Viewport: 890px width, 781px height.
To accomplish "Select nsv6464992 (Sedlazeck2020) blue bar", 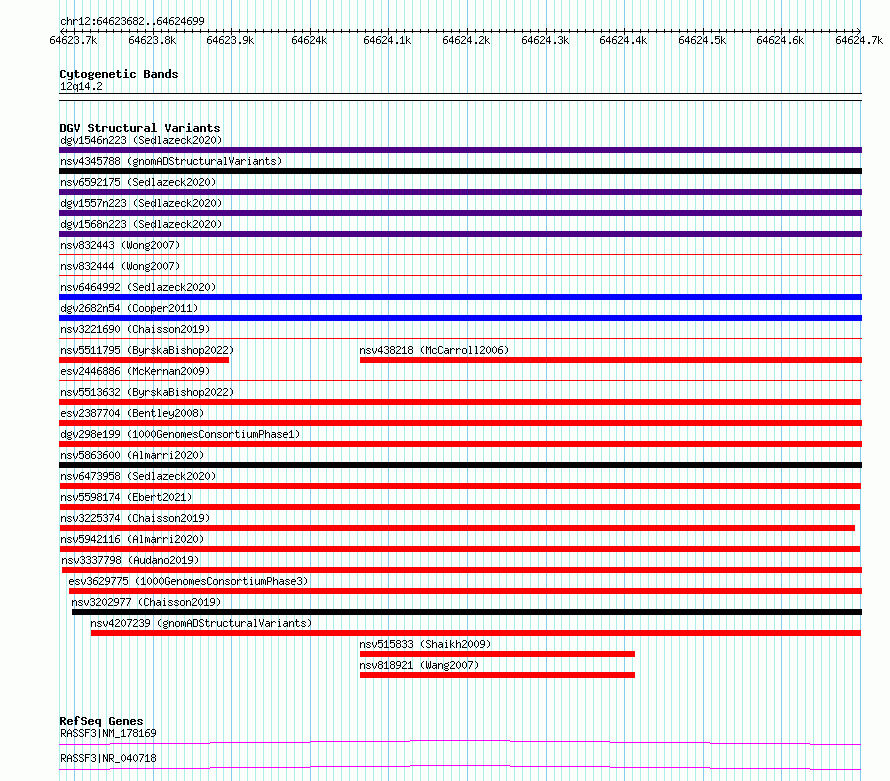I will click(460, 297).
